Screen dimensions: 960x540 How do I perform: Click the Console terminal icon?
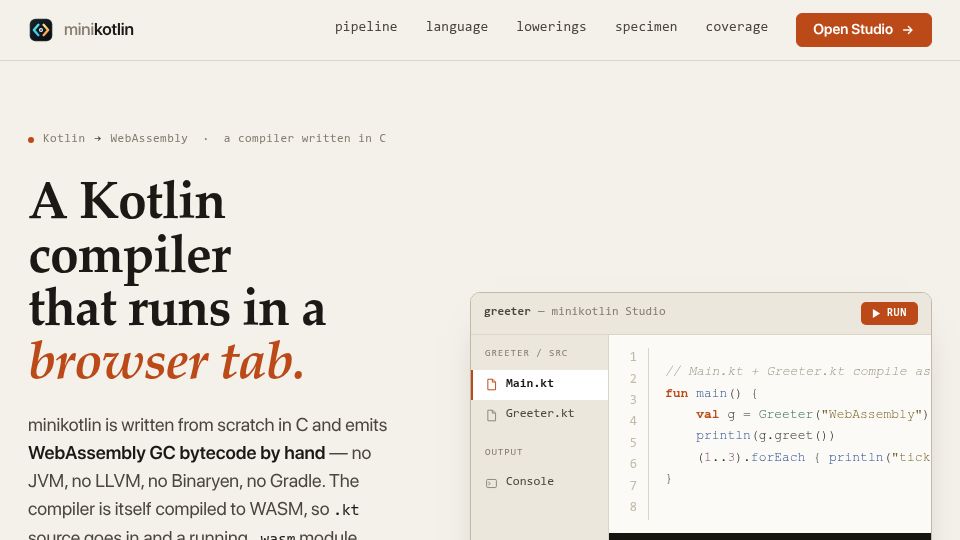tap(491, 483)
